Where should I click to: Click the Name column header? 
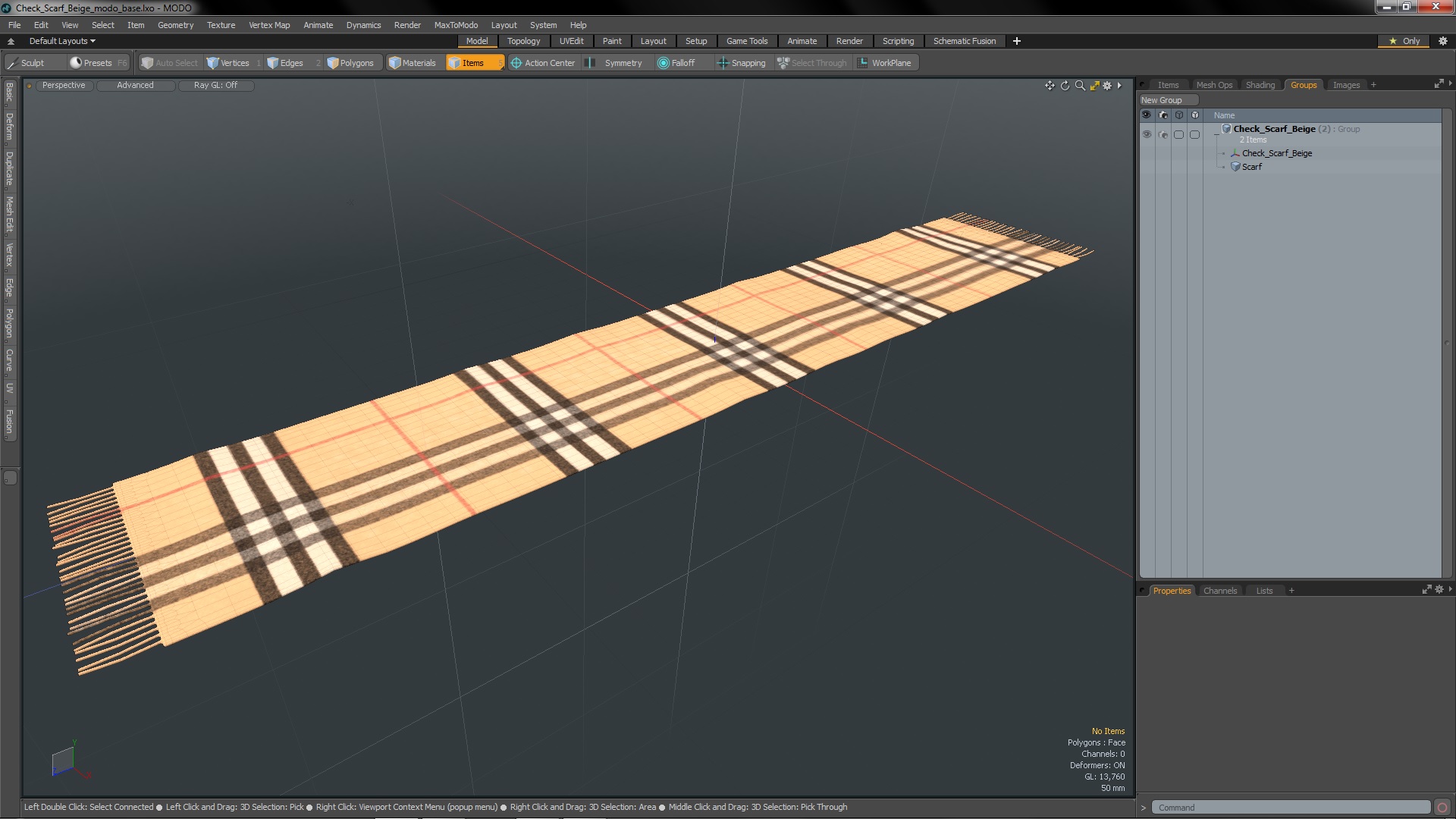tap(1224, 115)
